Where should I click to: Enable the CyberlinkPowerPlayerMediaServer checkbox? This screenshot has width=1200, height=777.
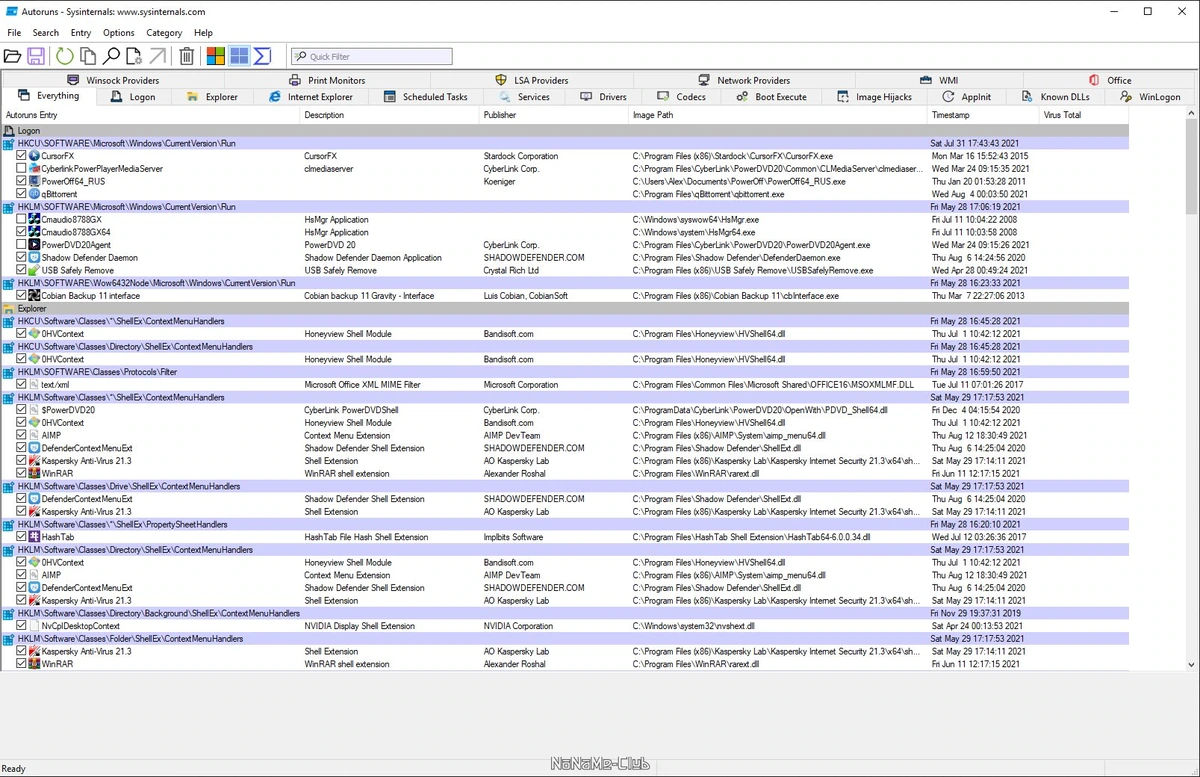(22, 169)
